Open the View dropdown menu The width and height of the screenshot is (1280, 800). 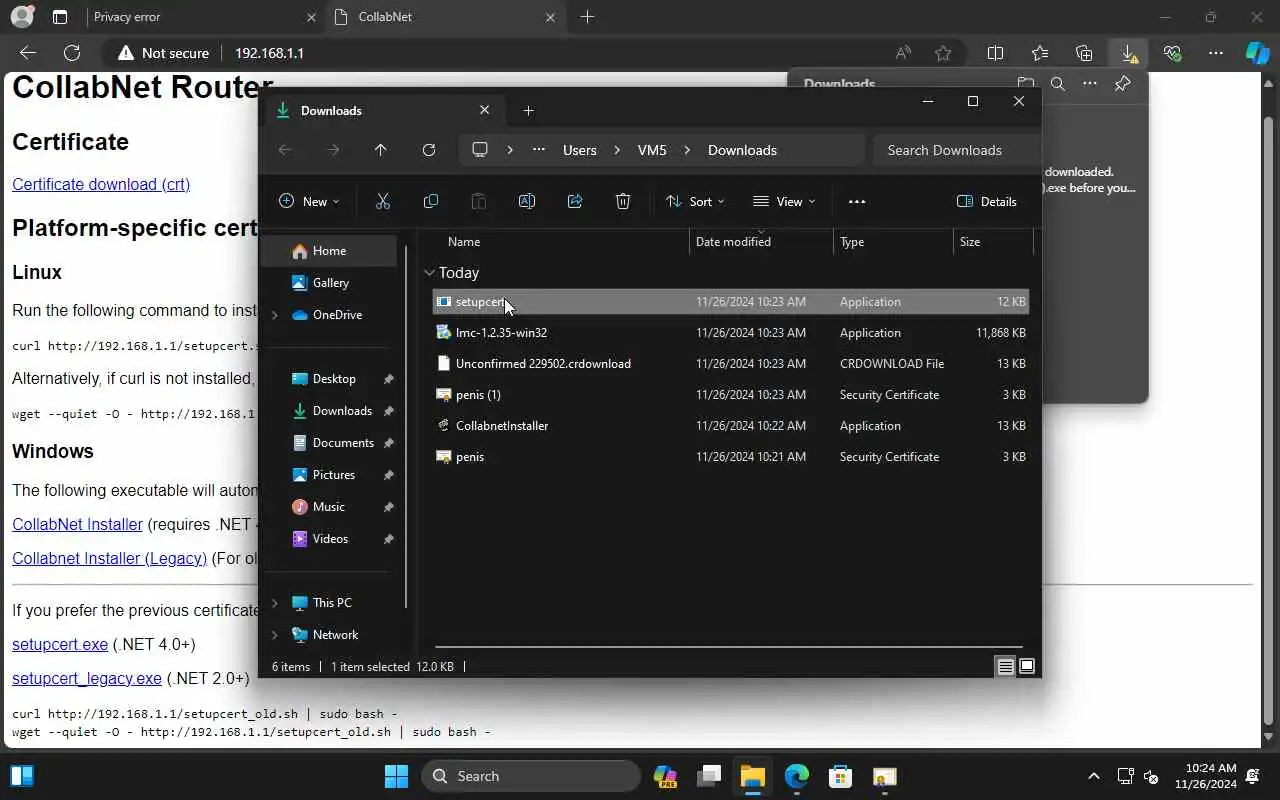click(x=784, y=201)
